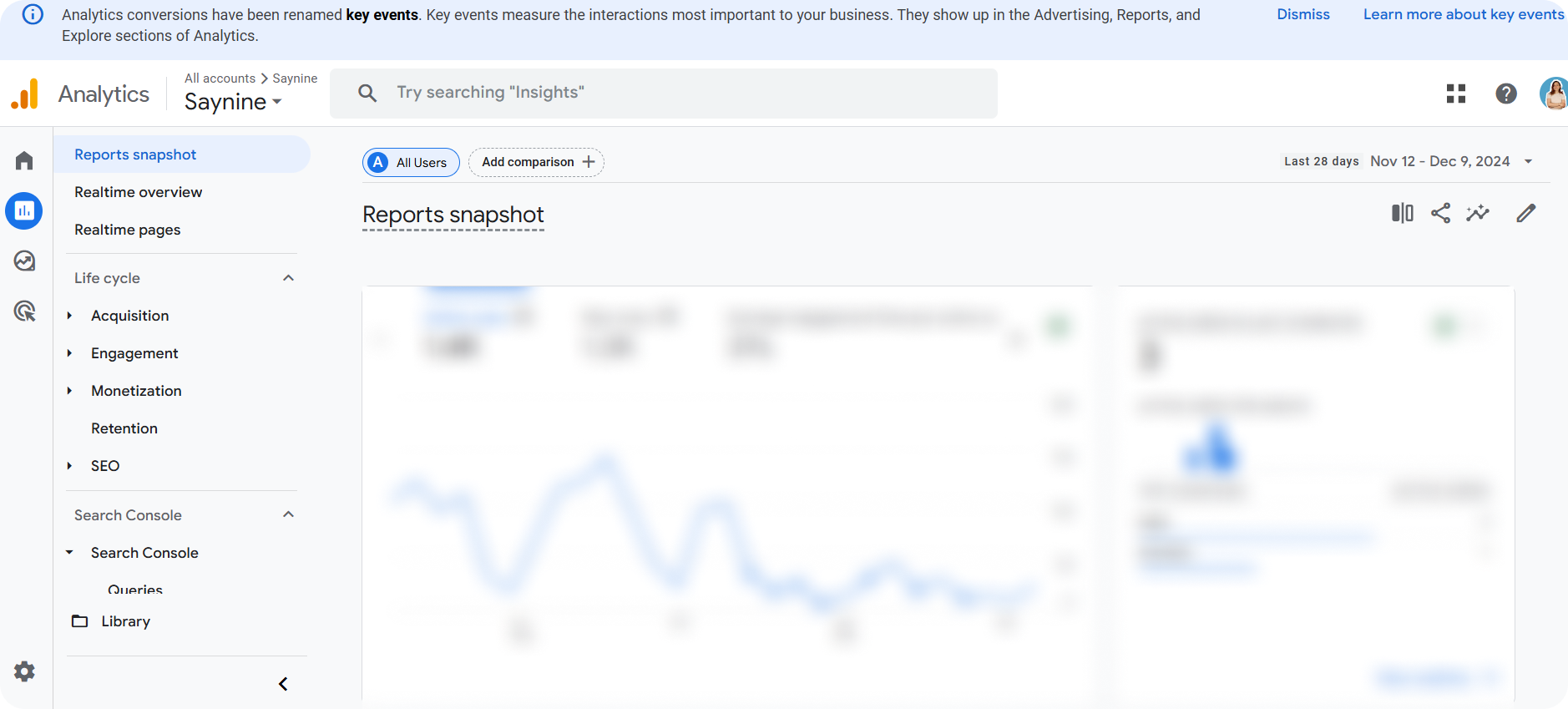The image size is (1568, 709).
Task: Expand the Acquisition tree item
Action: coord(69,316)
